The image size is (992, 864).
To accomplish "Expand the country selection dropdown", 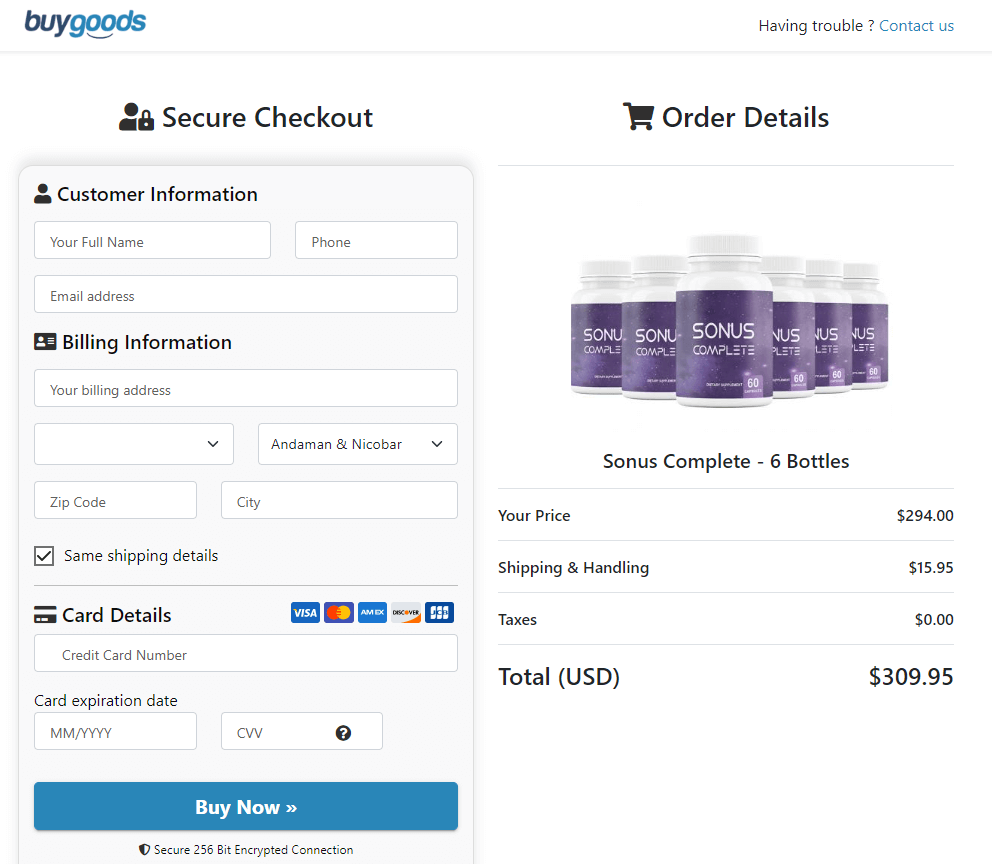I will (133, 443).
